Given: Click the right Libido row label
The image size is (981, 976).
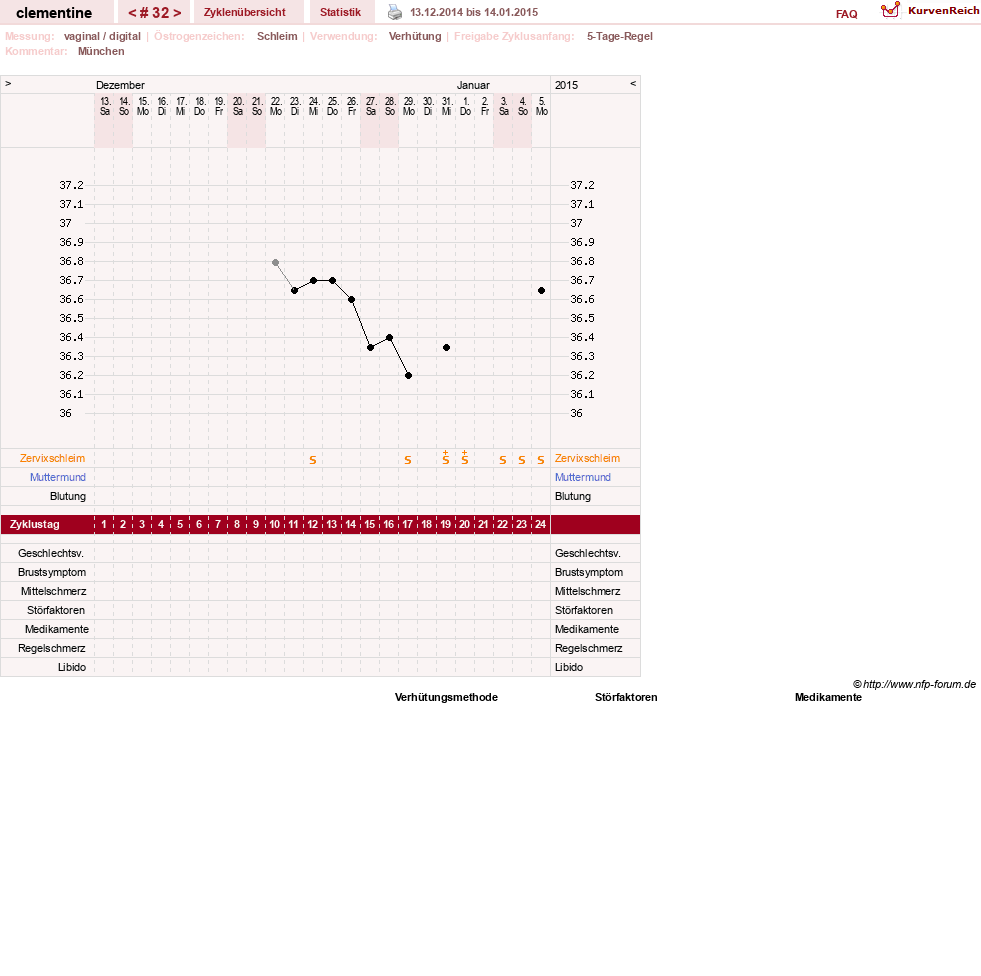Looking at the screenshot, I should [x=569, y=667].
